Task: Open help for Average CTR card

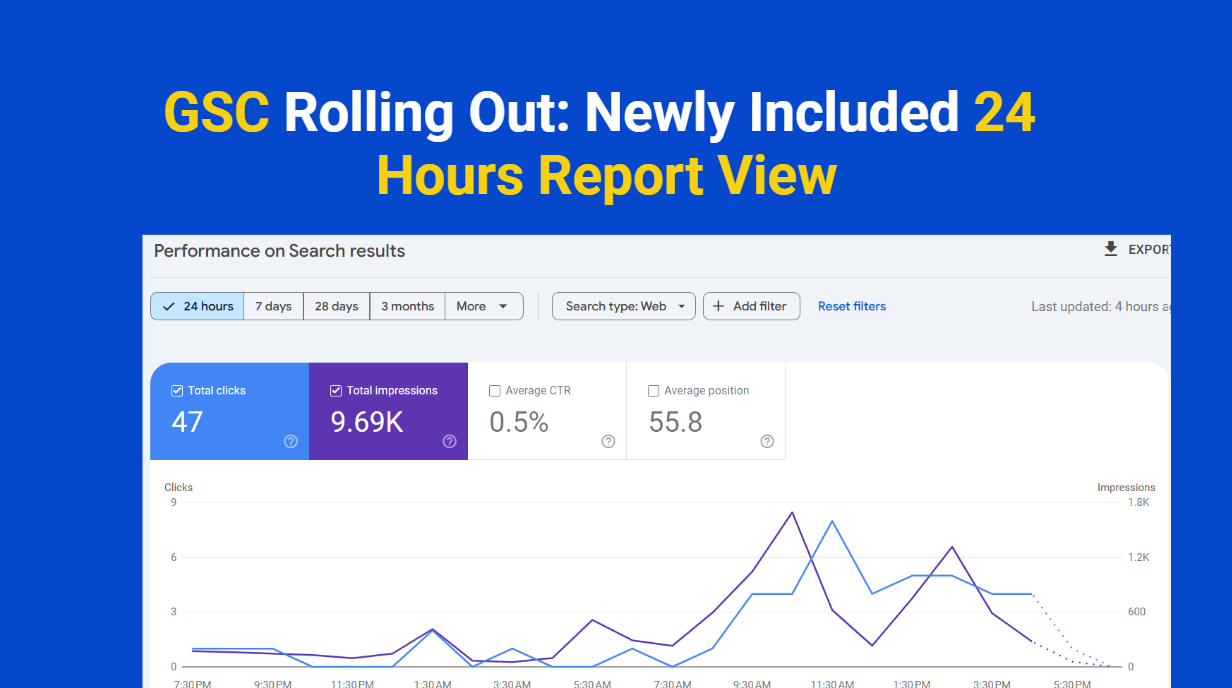Action: 608,441
